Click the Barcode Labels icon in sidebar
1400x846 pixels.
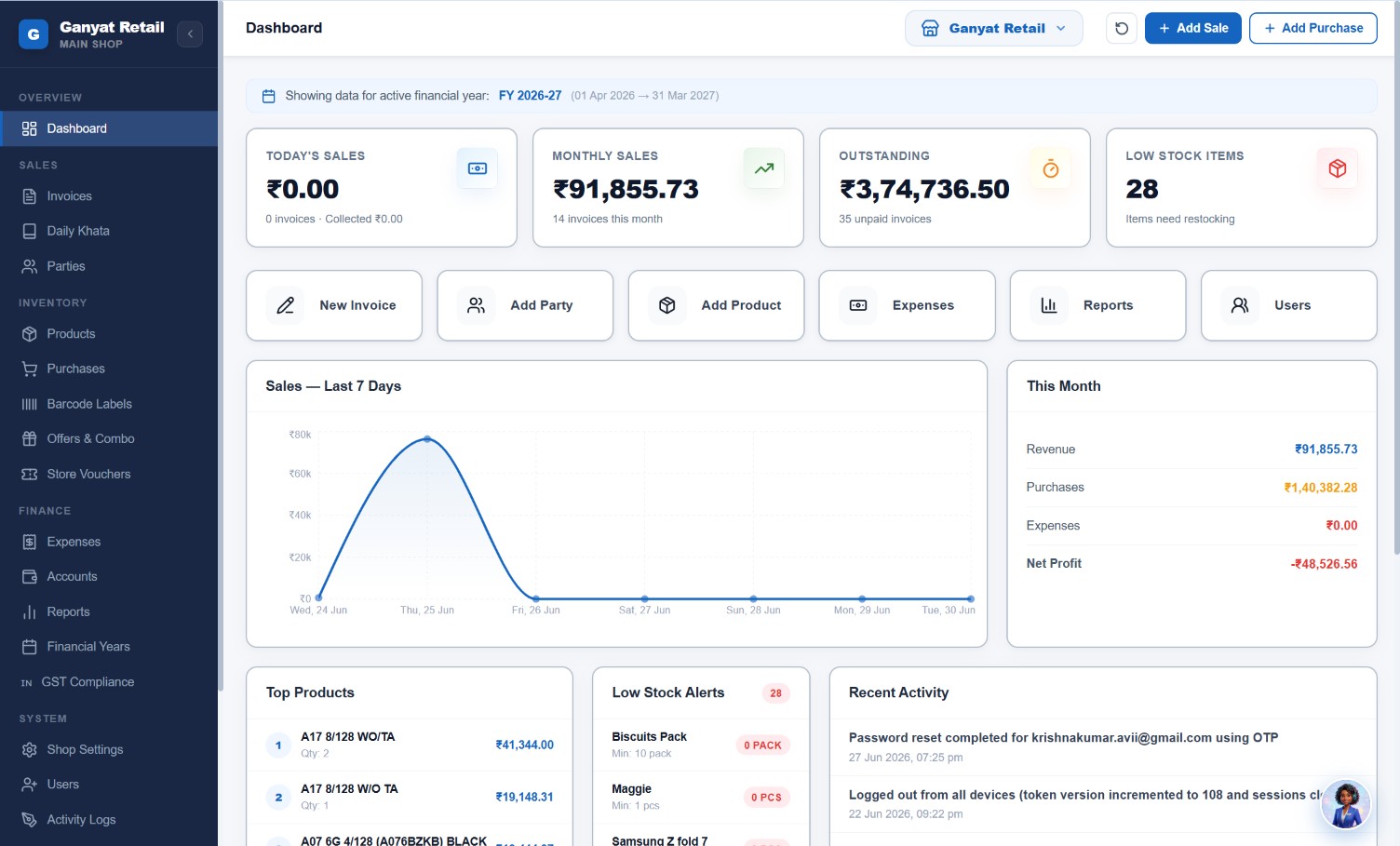30,404
